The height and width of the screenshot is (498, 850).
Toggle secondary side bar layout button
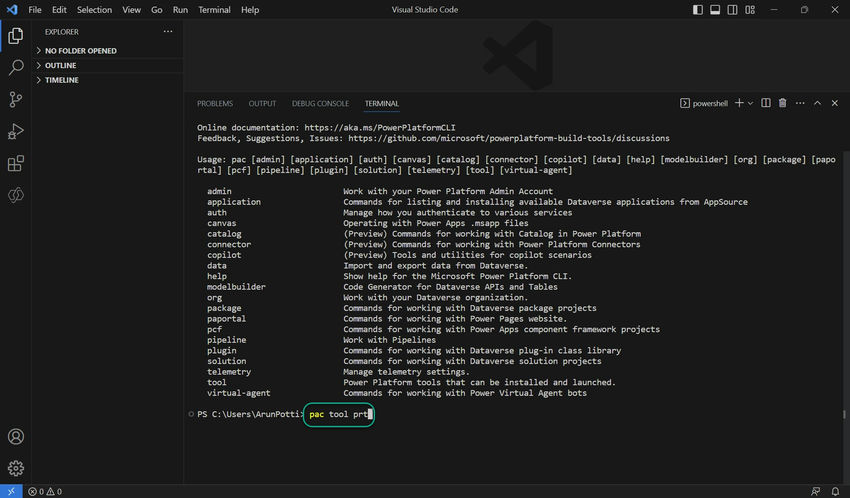coord(732,10)
